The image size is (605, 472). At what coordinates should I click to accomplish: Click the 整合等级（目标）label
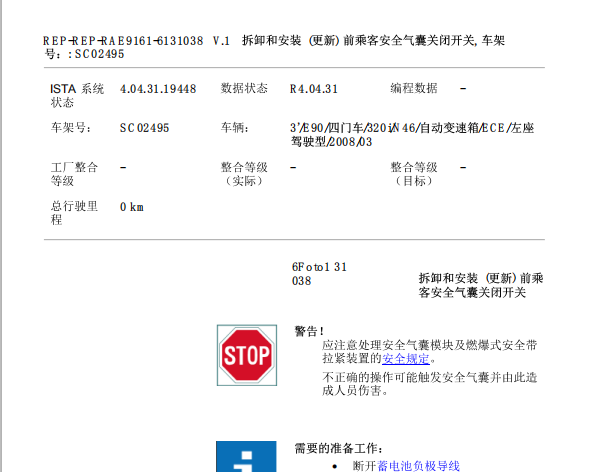pos(414,174)
